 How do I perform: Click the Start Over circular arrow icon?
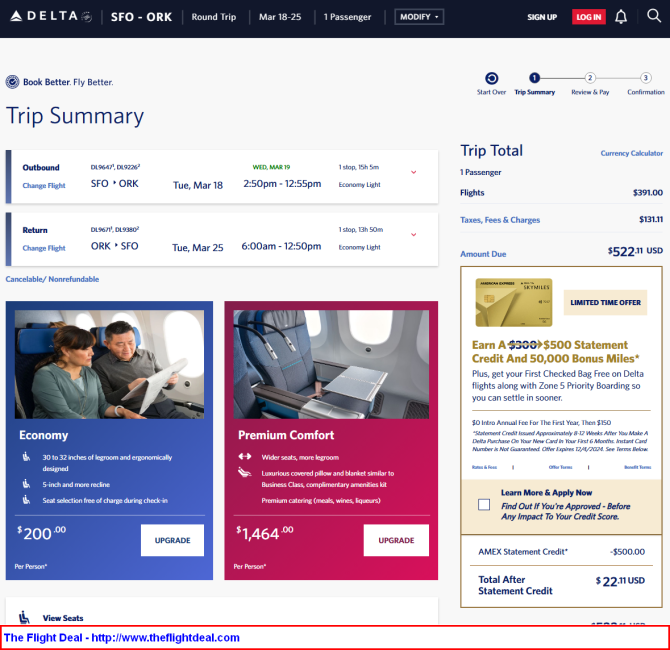[x=491, y=78]
